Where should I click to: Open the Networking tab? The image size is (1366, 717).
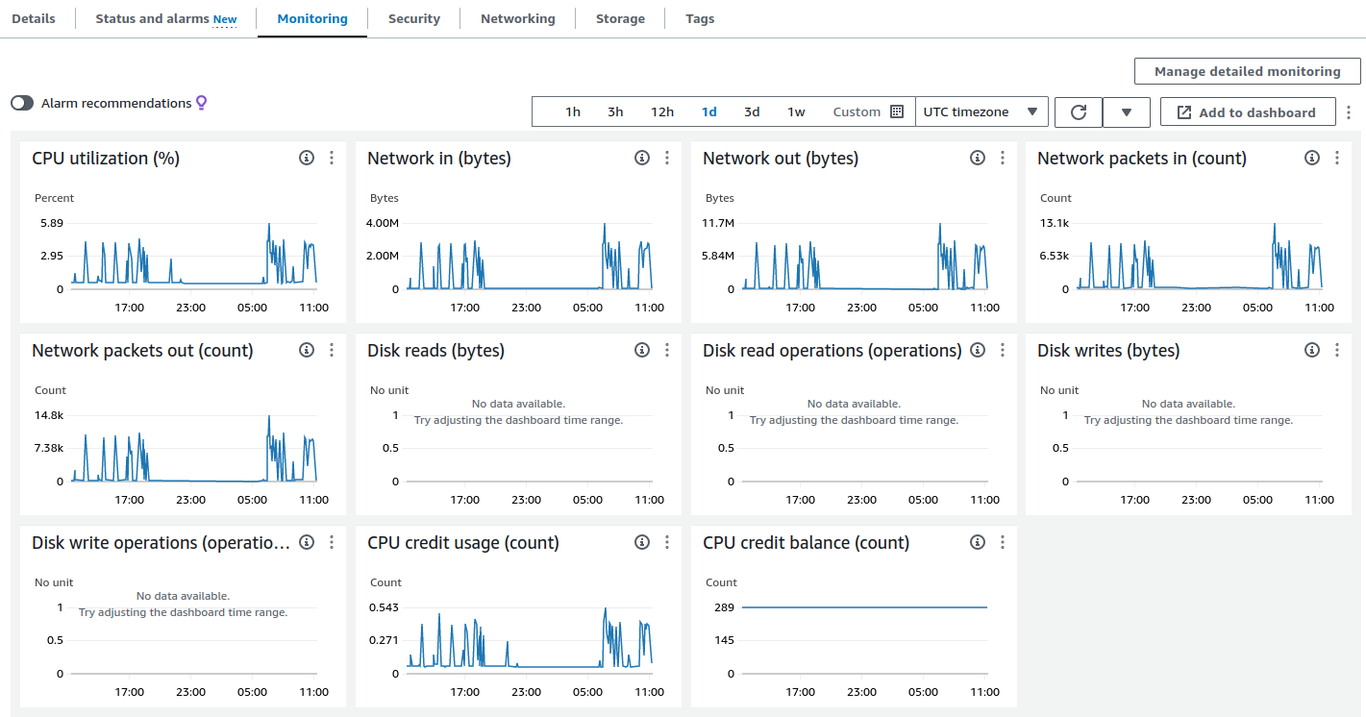click(518, 19)
